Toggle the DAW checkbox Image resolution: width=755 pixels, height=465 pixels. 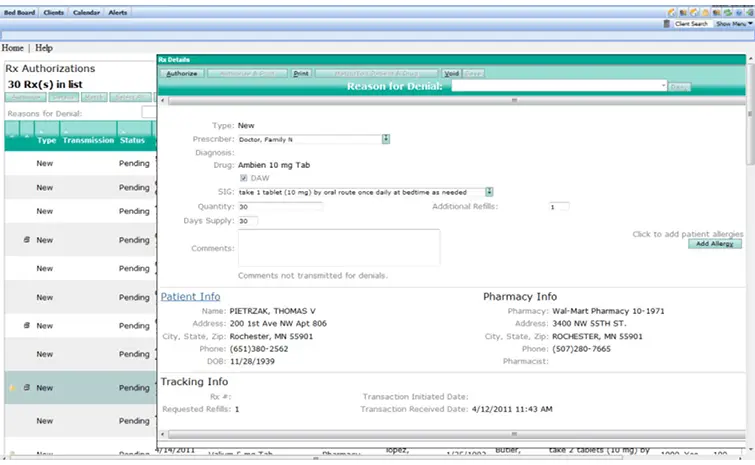click(x=244, y=178)
